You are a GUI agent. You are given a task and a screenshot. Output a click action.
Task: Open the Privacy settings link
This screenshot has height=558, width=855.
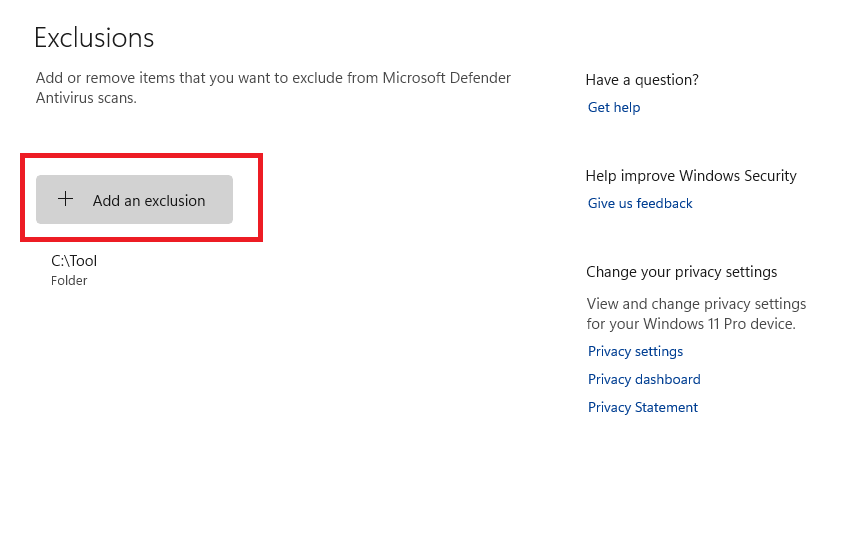(x=635, y=351)
